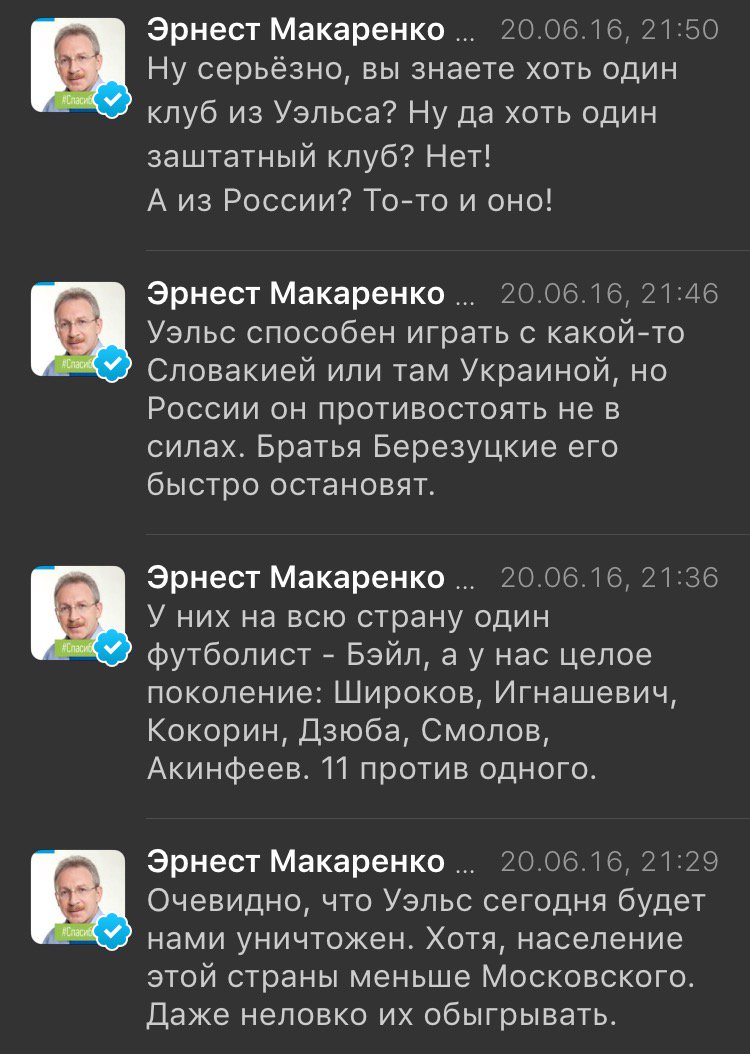Open author name Эрнест Макаренко on 21:29 tweet
The image size is (750, 1054).
[x=295, y=861]
